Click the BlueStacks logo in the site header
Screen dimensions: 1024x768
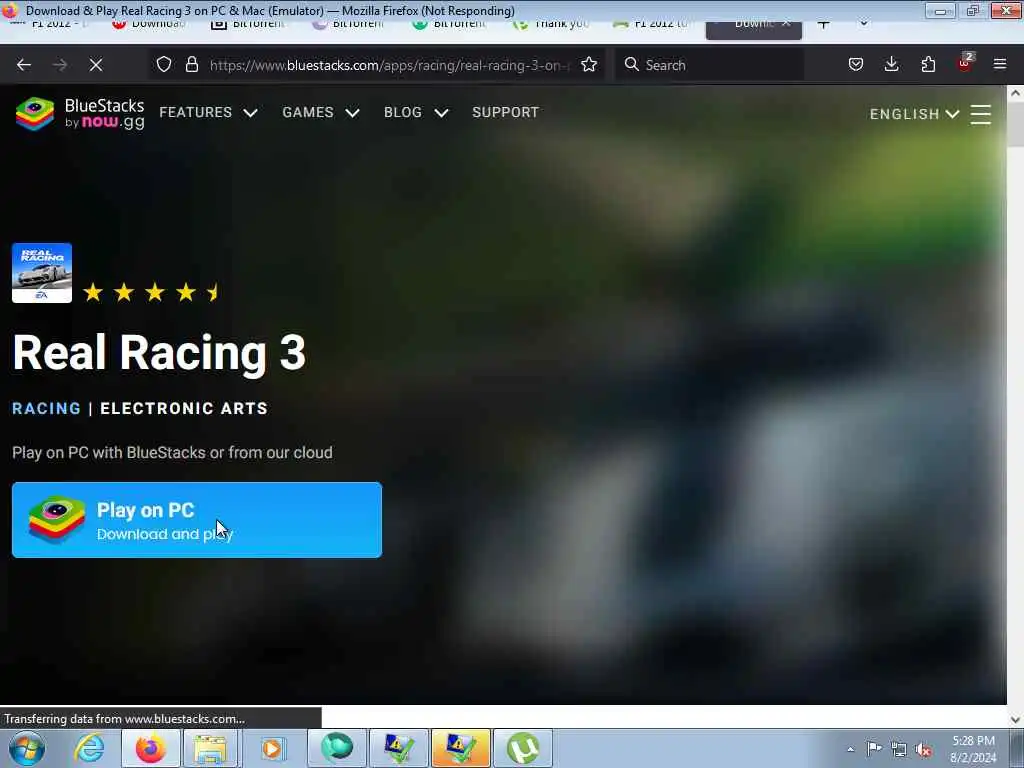point(80,114)
